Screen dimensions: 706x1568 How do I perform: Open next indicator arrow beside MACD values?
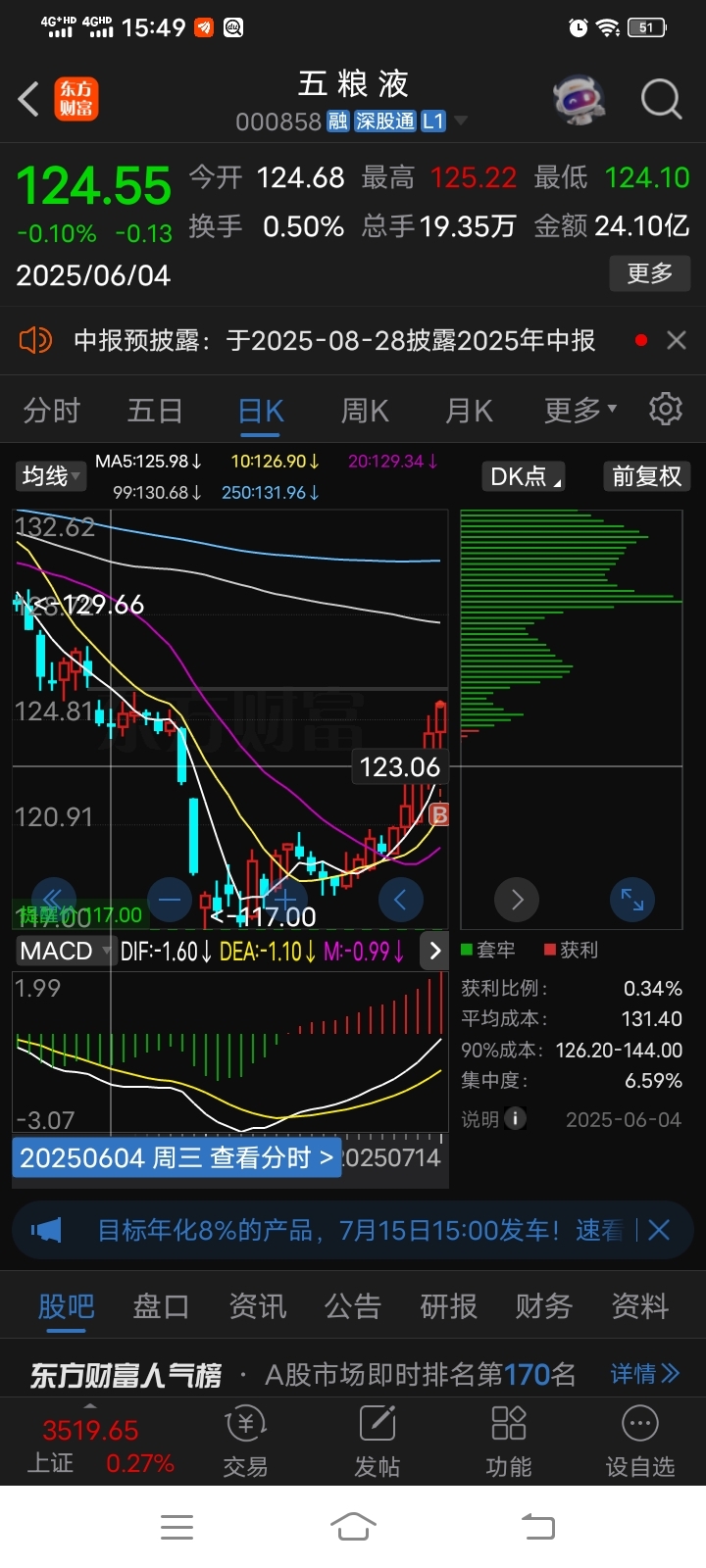[x=434, y=951]
